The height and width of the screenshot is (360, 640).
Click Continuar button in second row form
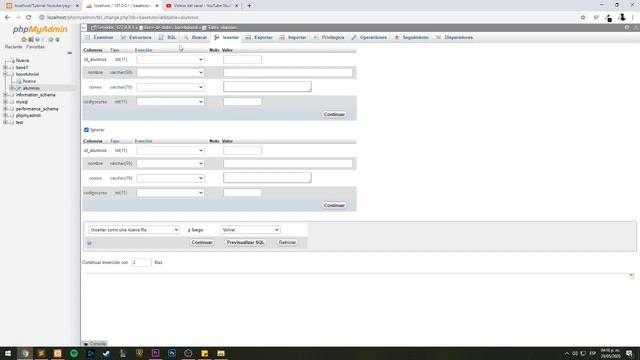[x=334, y=205]
